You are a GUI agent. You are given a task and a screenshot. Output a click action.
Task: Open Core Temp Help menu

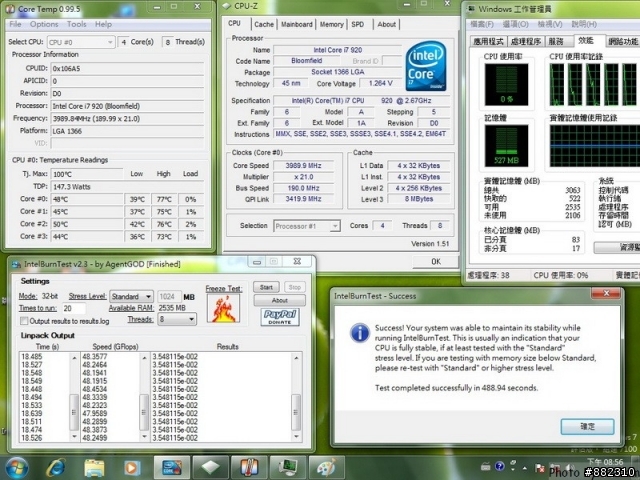[103, 24]
